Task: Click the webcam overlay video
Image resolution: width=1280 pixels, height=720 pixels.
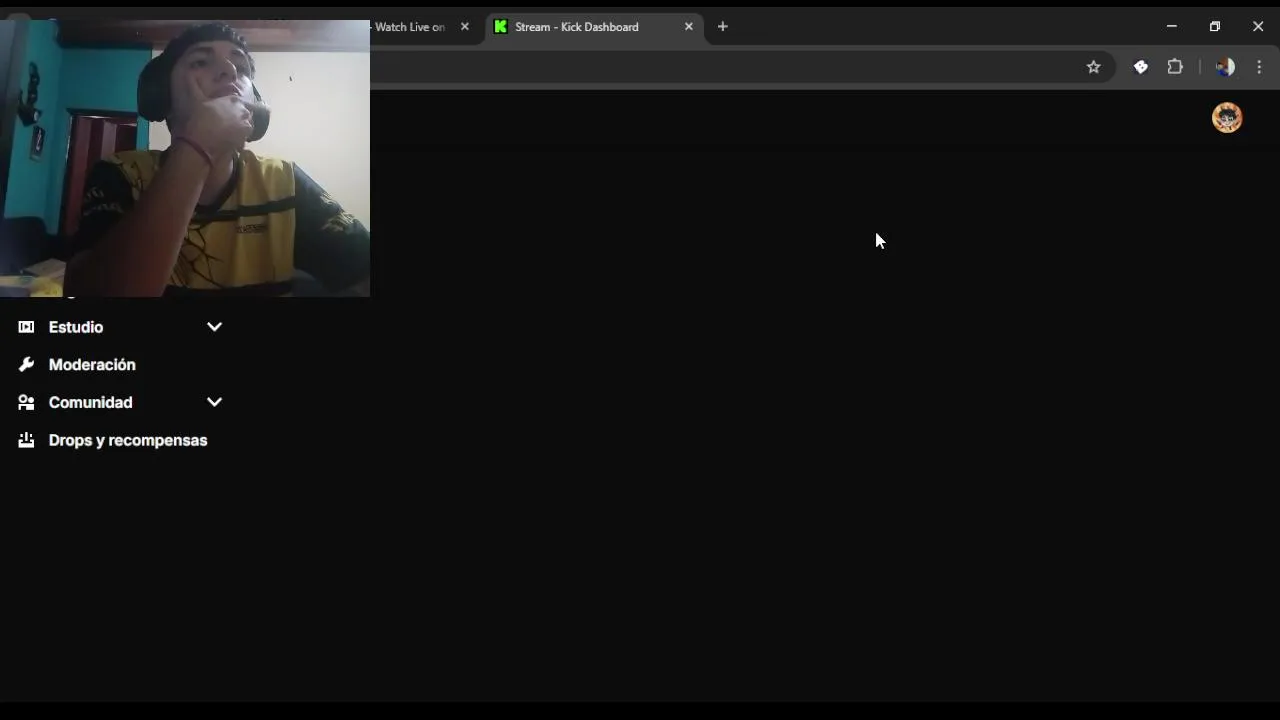Action: [185, 158]
